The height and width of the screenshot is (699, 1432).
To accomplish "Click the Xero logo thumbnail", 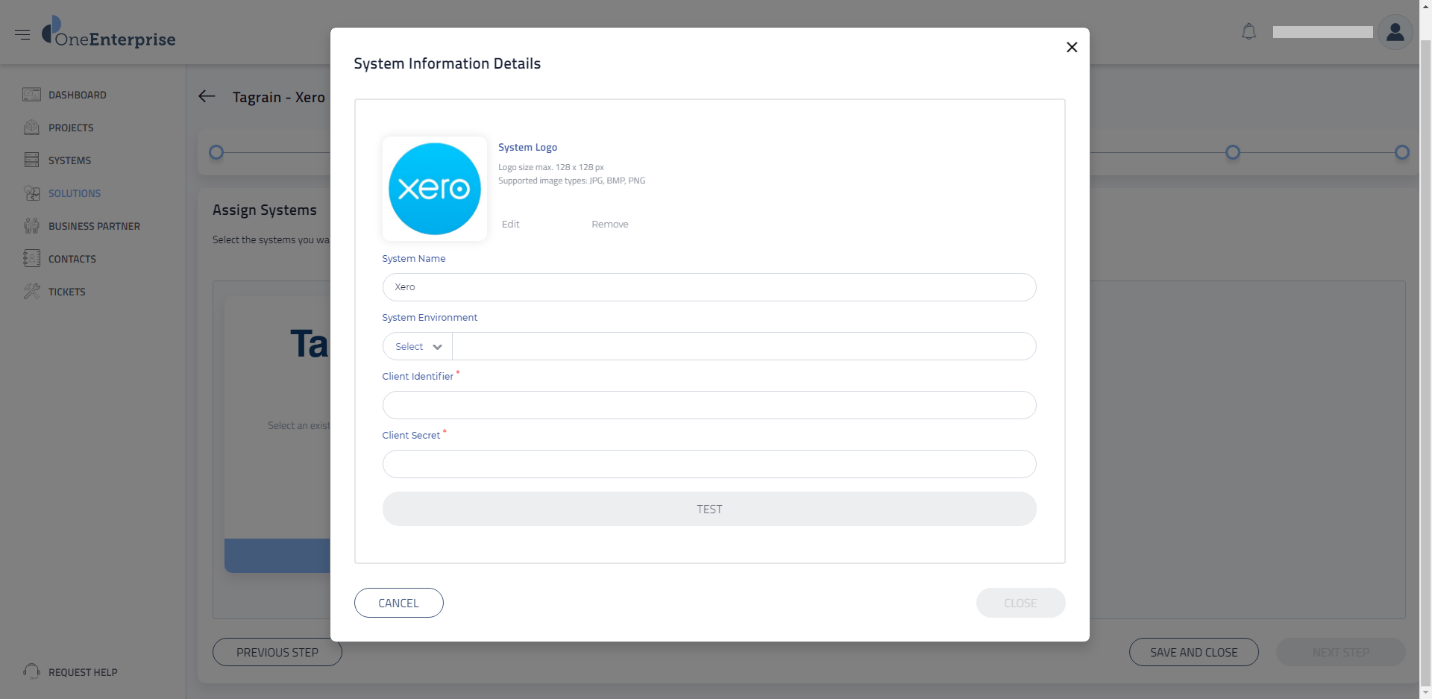I will (434, 189).
